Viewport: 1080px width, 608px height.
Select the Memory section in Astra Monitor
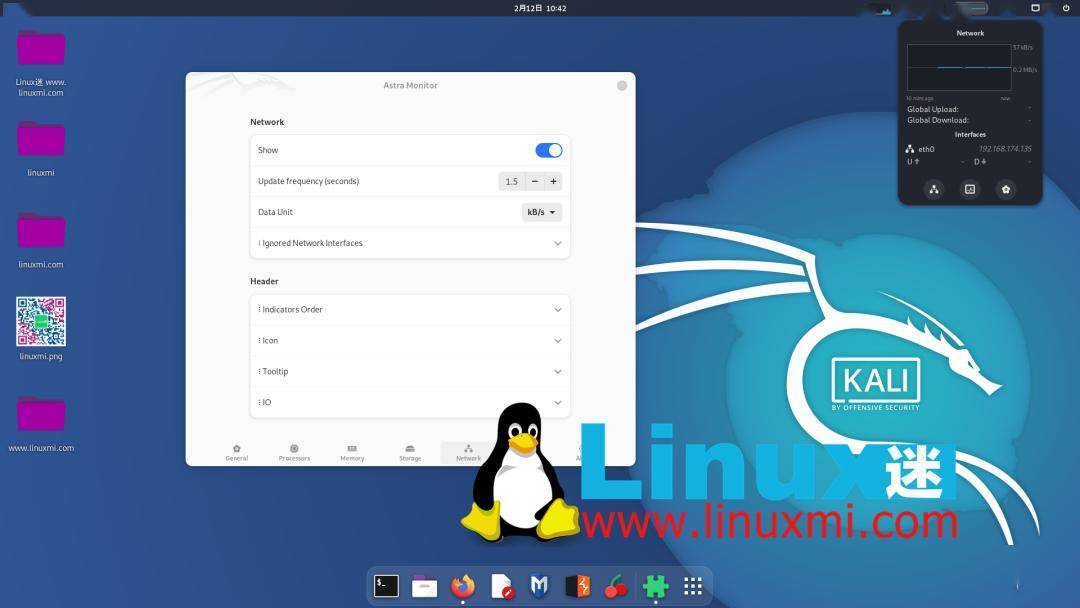tap(352, 450)
